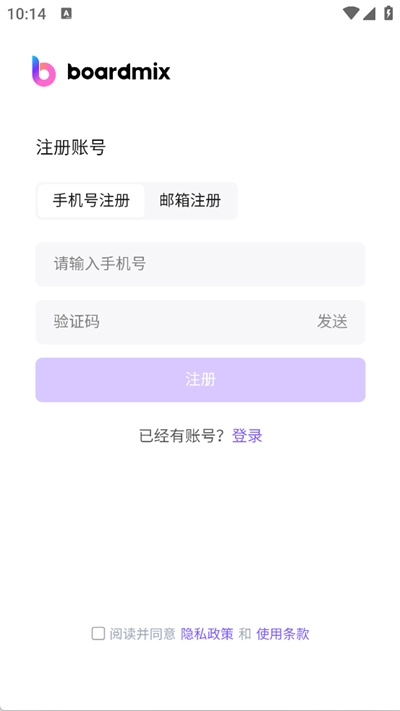Tap the boardmix gradient logo icon
Screen dimensions: 400x711
[x=44, y=71]
